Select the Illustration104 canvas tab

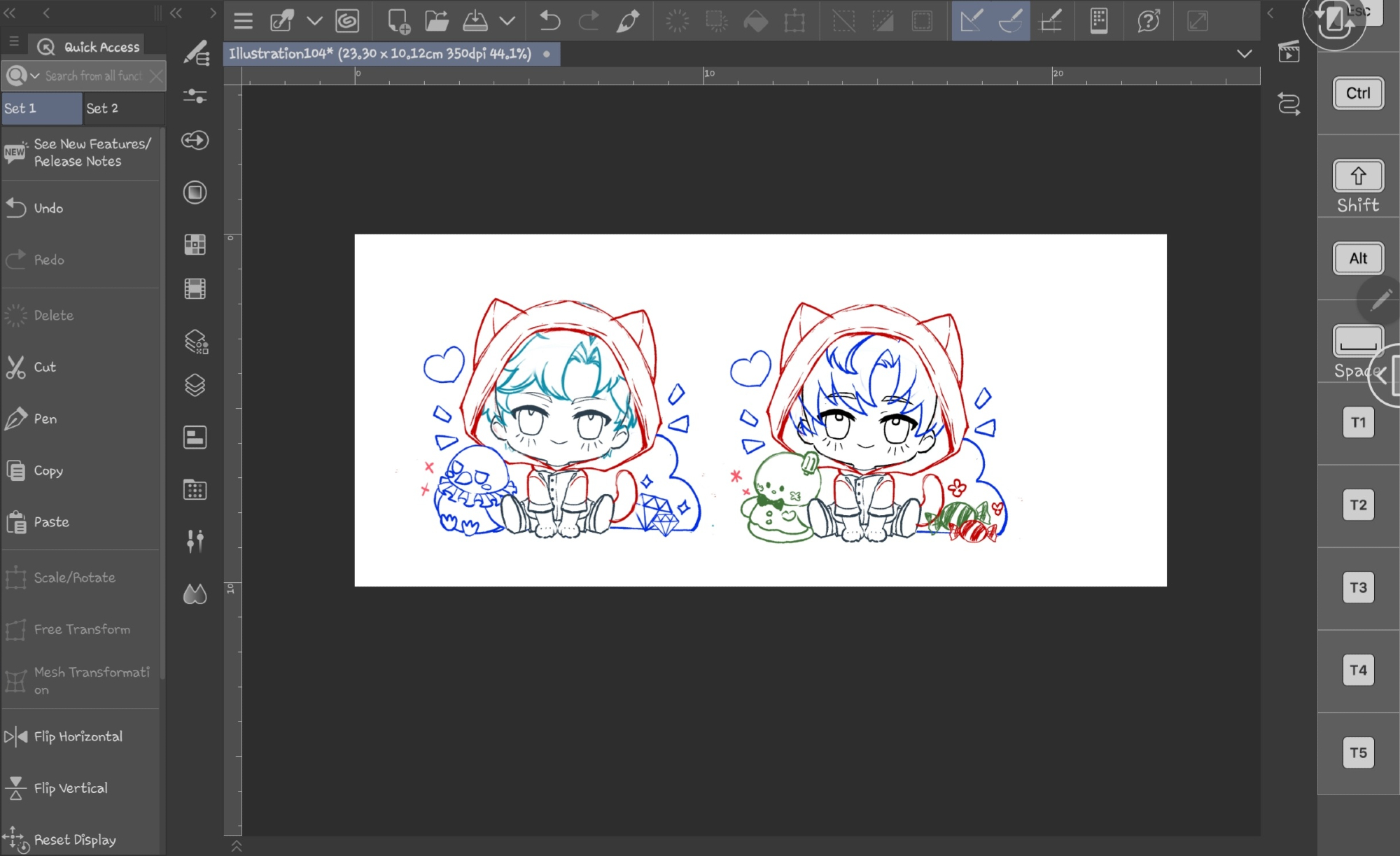pyautogui.click(x=380, y=54)
